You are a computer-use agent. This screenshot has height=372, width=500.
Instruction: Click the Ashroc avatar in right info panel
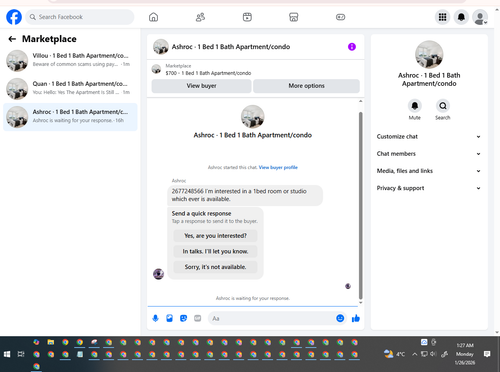pyautogui.click(x=429, y=54)
